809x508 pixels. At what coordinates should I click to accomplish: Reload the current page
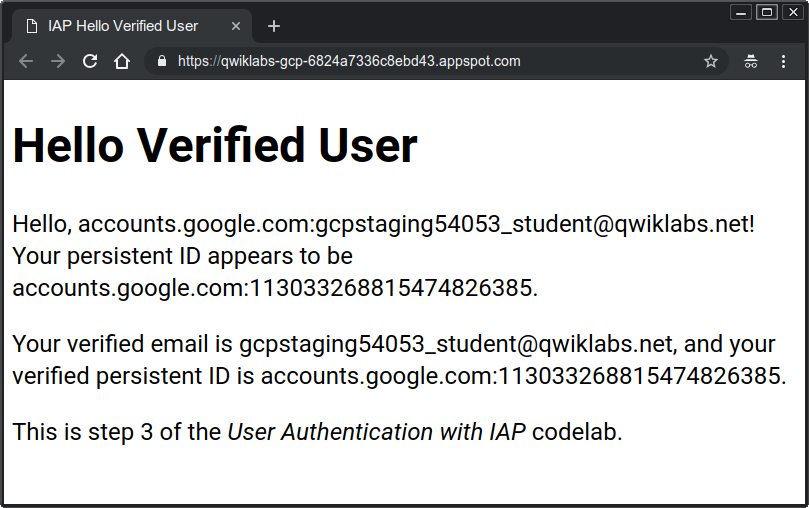pyautogui.click(x=90, y=61)
